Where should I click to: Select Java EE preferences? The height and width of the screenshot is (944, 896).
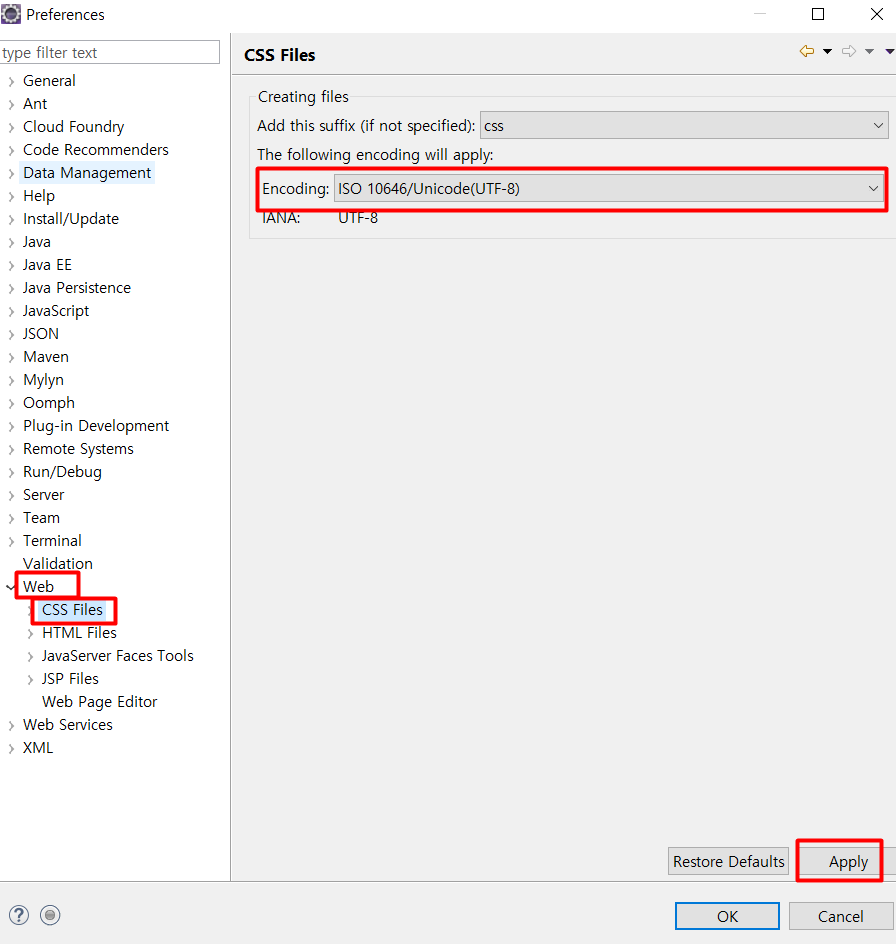tap(47, 265)
